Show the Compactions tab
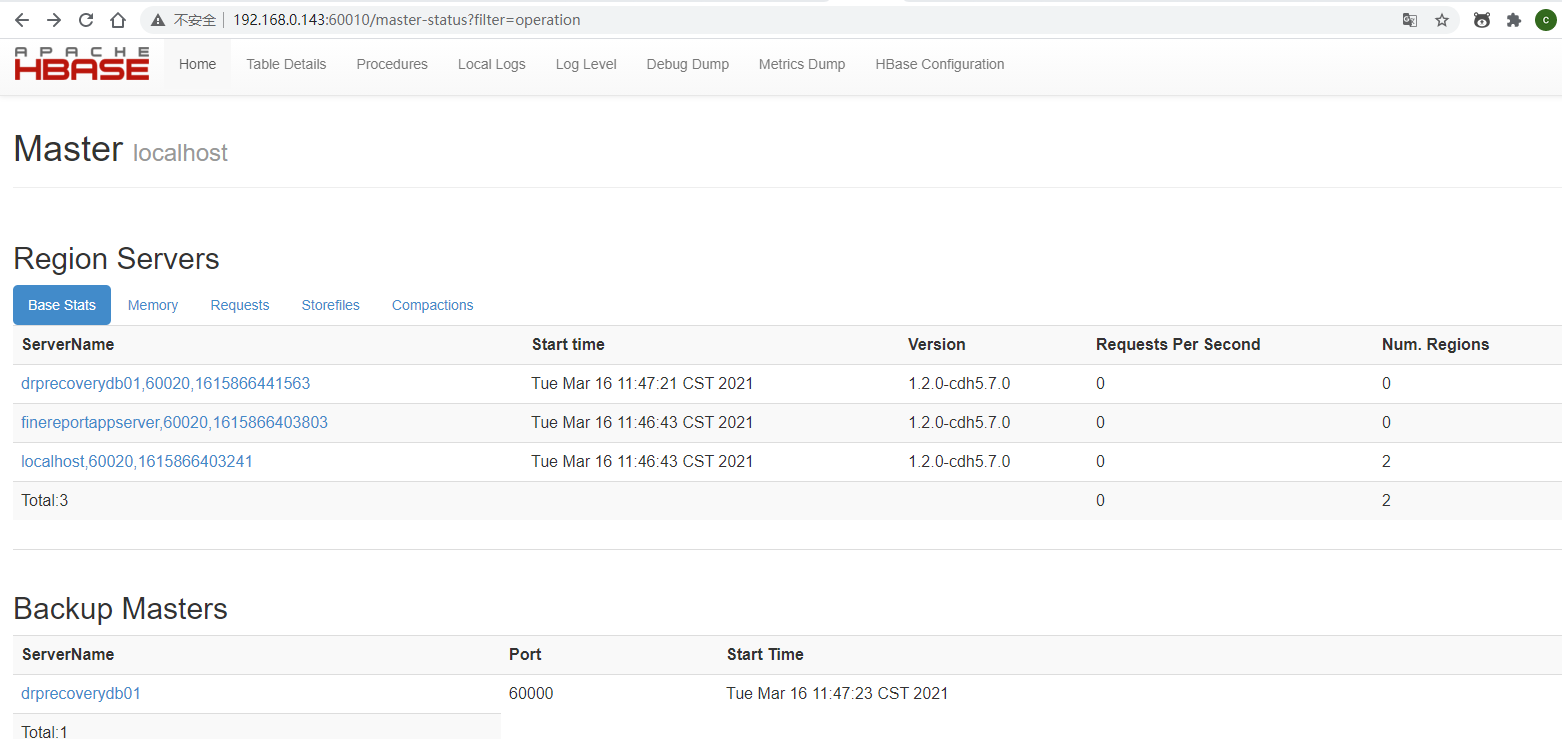 pyautogui.click(x=432, y=305)
